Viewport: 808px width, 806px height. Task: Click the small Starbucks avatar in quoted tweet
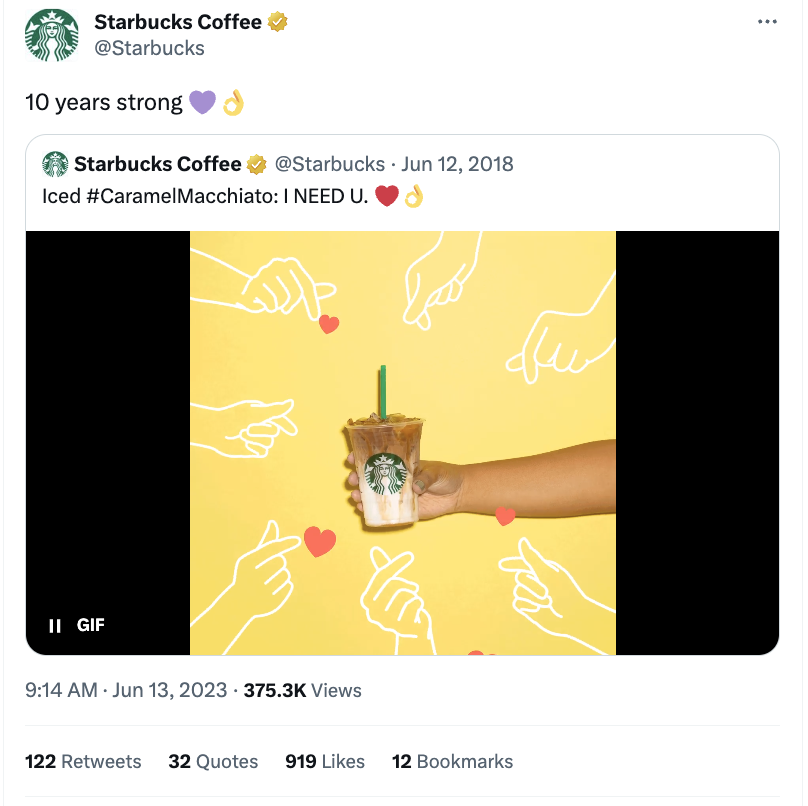click(55, 164)
